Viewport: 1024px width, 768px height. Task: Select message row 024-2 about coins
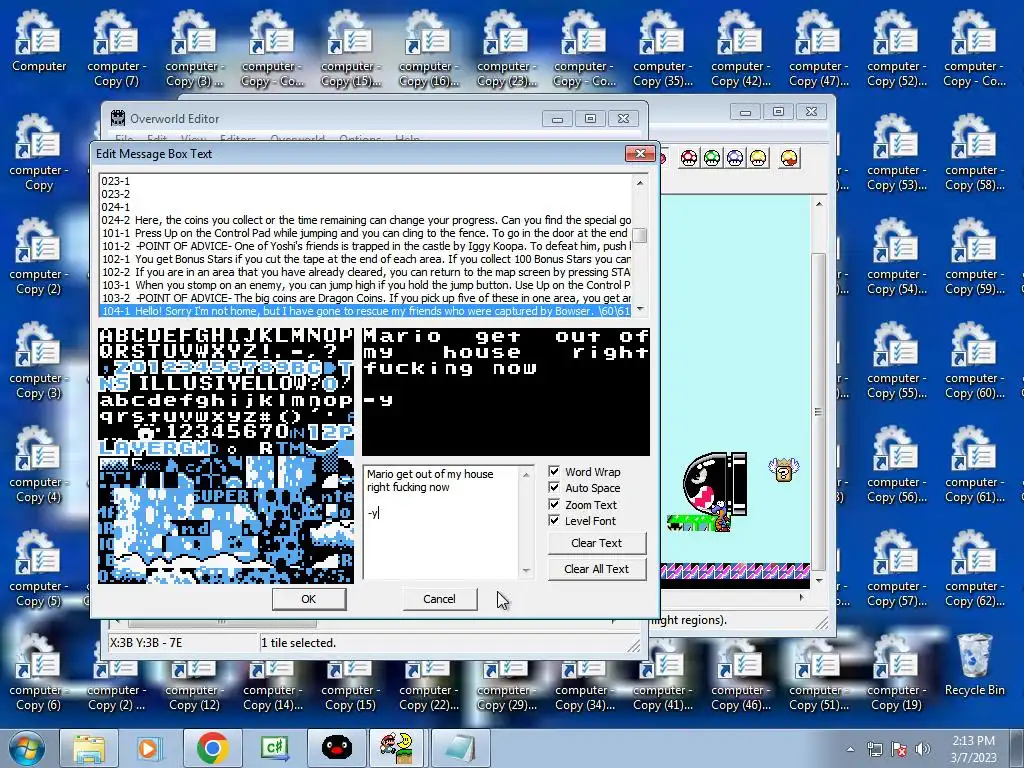pos(366,220)
